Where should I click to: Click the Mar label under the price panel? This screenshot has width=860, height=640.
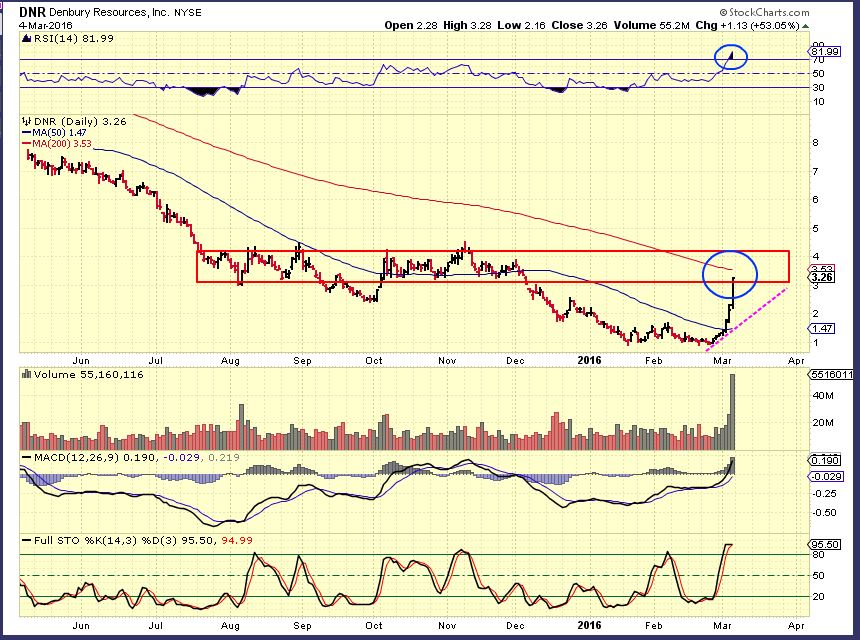[x=723, y=361]
